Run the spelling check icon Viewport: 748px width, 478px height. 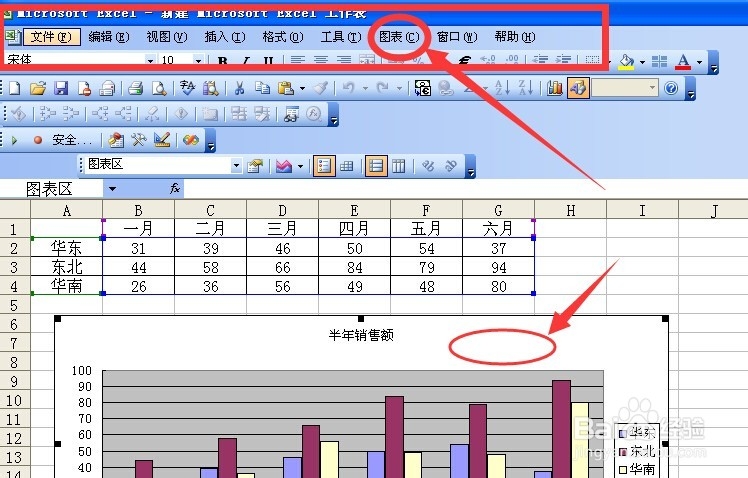(187, 88)
